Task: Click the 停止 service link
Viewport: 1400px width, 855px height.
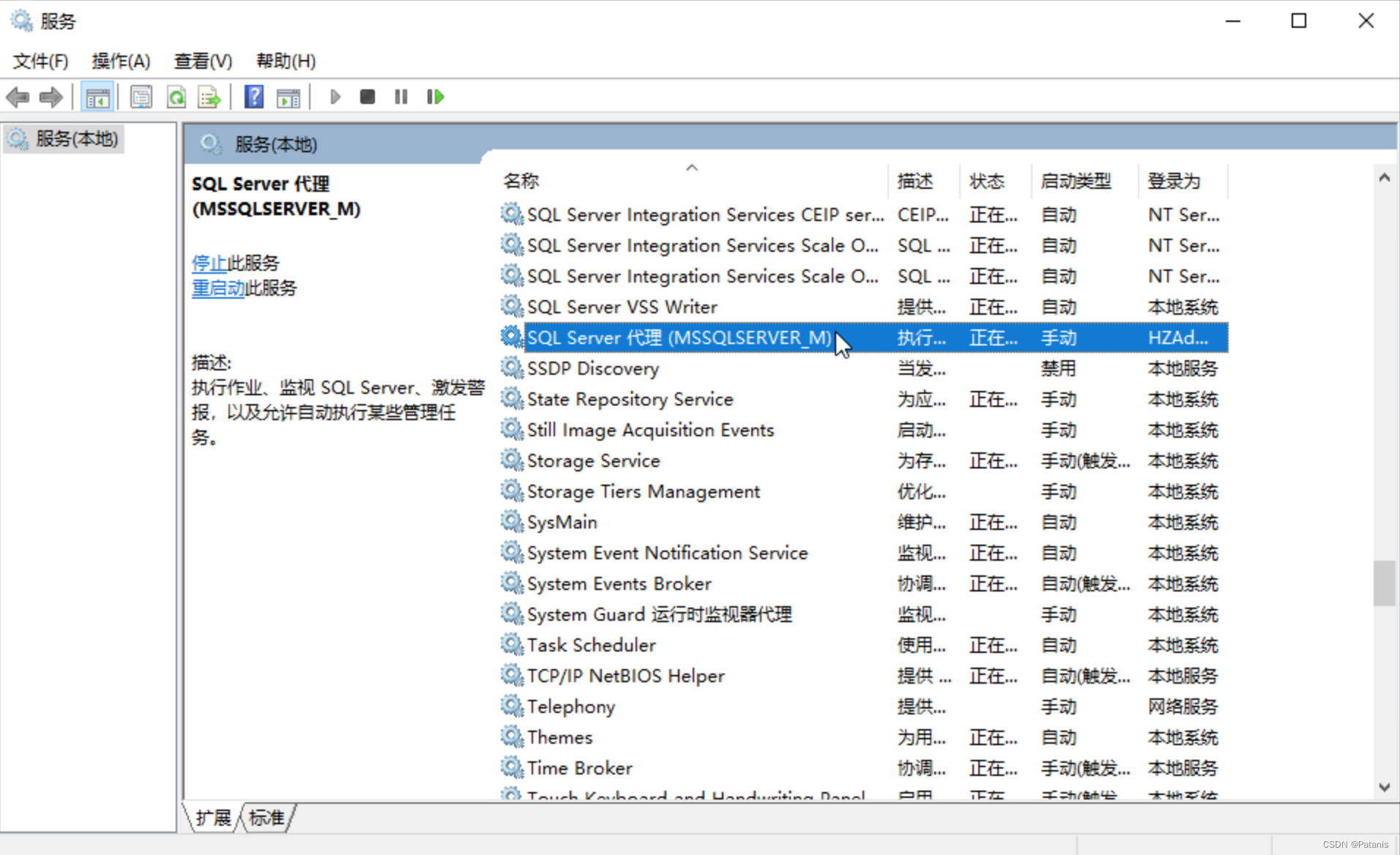Action: click(x=209, y=263)
